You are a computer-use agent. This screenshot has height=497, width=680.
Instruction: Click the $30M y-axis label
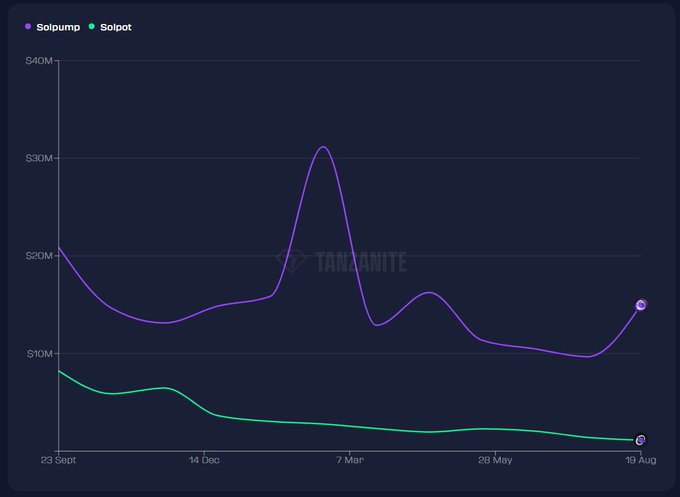coord(39,158)
